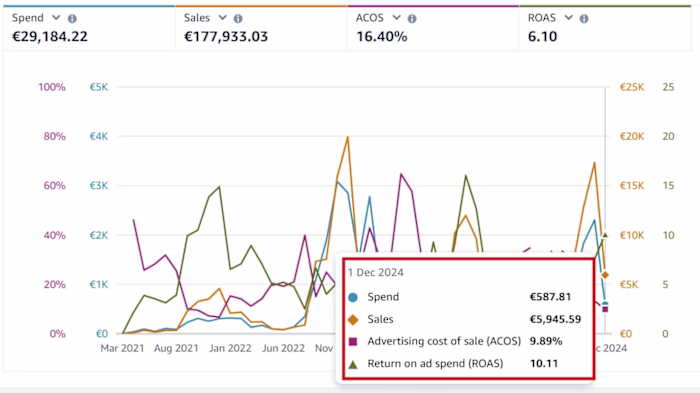Image resolution: width=700 pixels, height=393 pixels.
Task: Click the tooltip Sales value €5,945.59
Action: tap(555, 319)
